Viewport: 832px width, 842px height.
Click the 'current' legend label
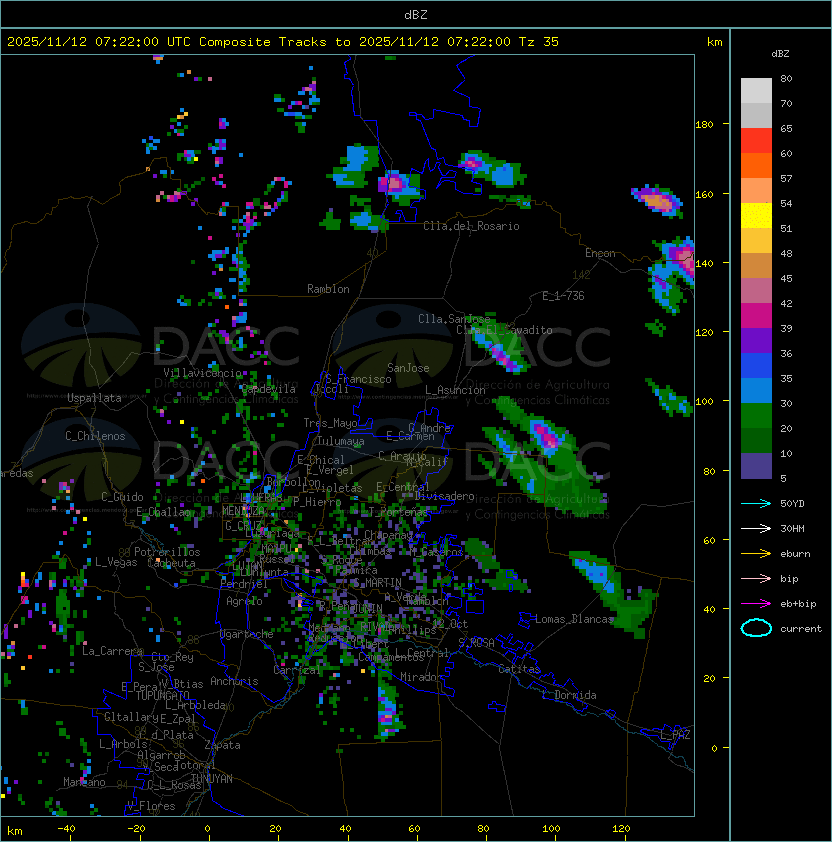pos(801,629)
